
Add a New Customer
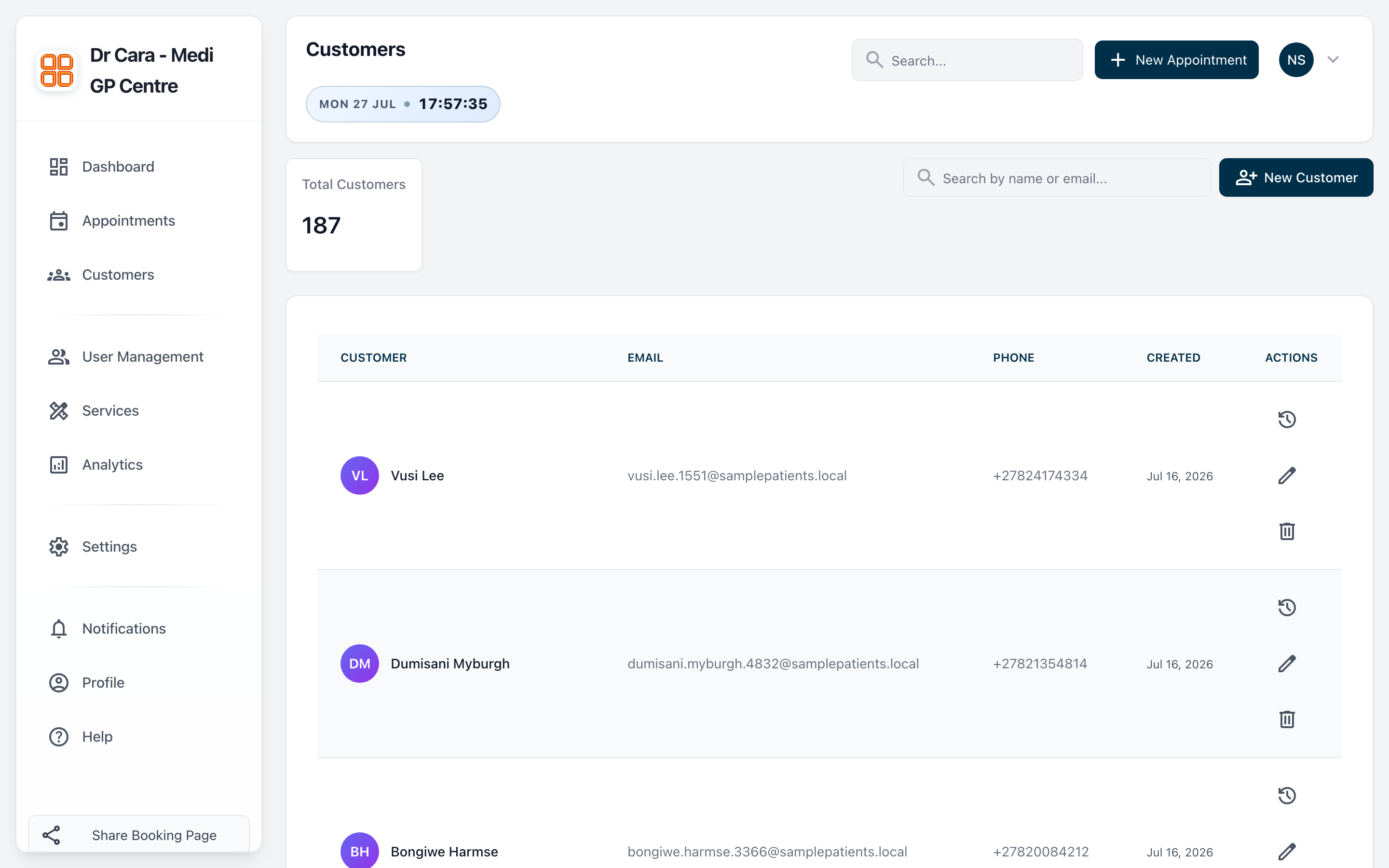(x=1296, y=177)
